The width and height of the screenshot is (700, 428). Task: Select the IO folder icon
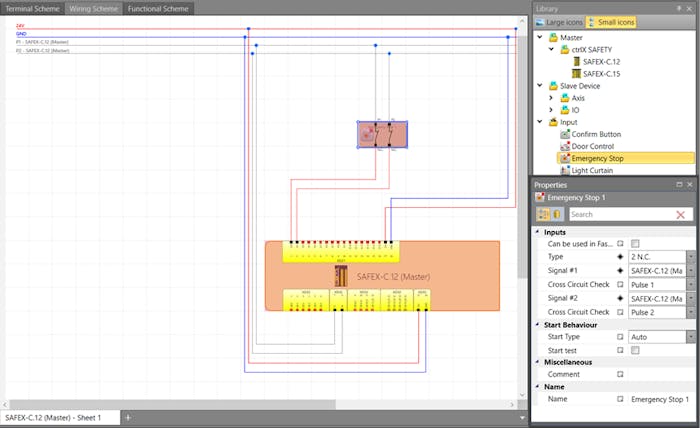pos(565,110)
